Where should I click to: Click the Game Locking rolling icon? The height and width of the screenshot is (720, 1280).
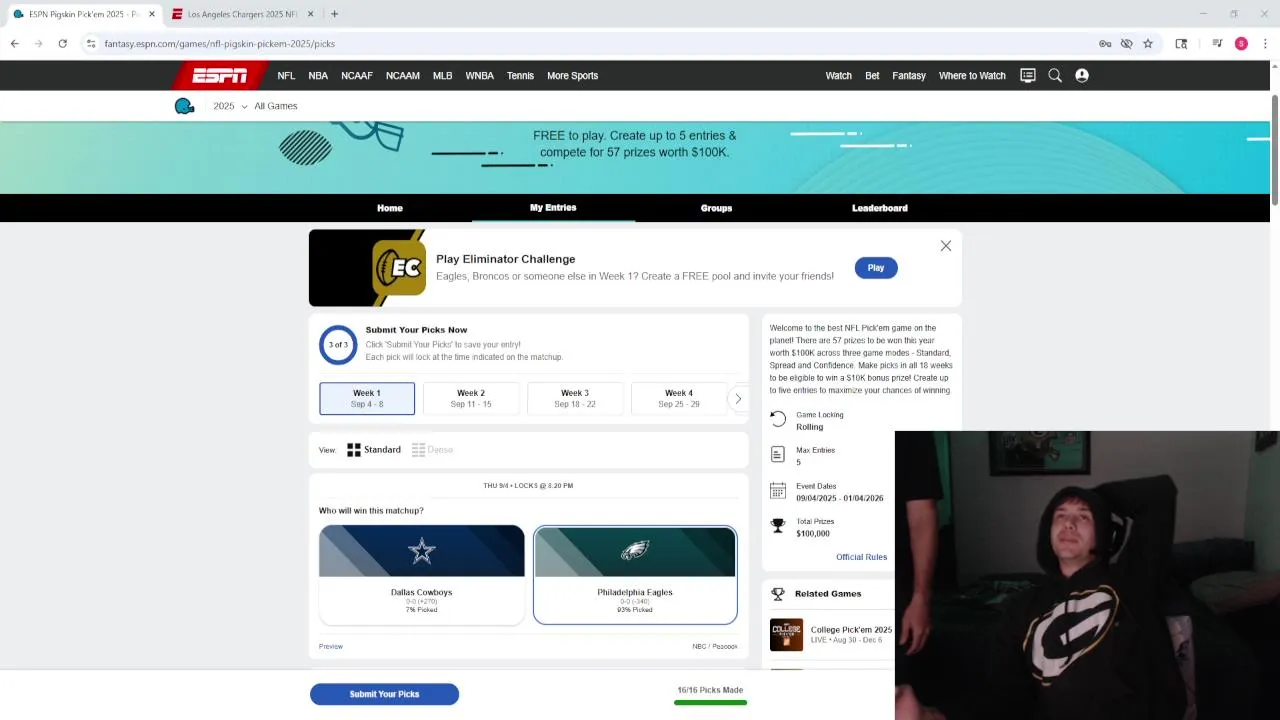click(778, 420)
